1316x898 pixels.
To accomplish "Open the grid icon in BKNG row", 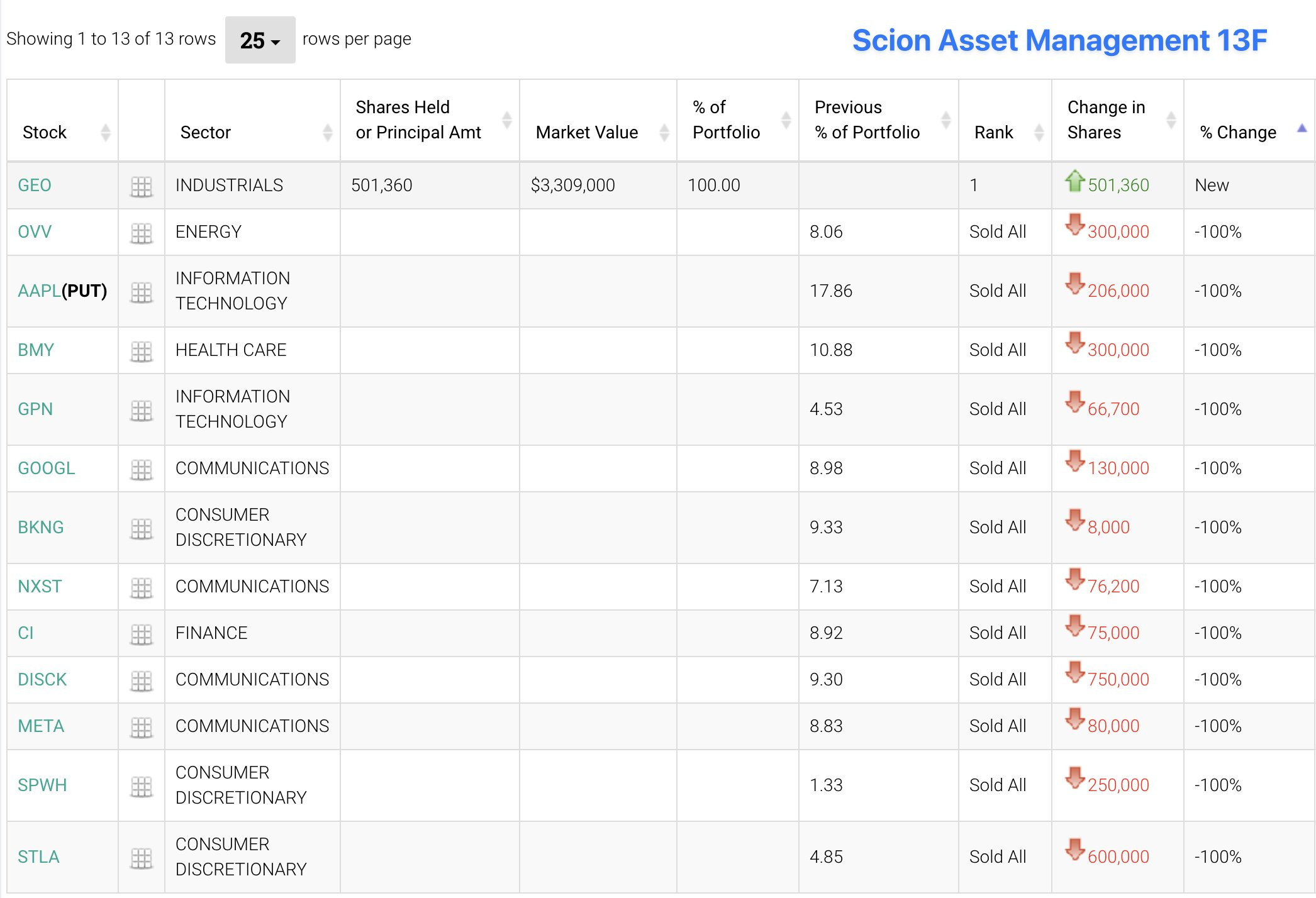I will [141, 528].
